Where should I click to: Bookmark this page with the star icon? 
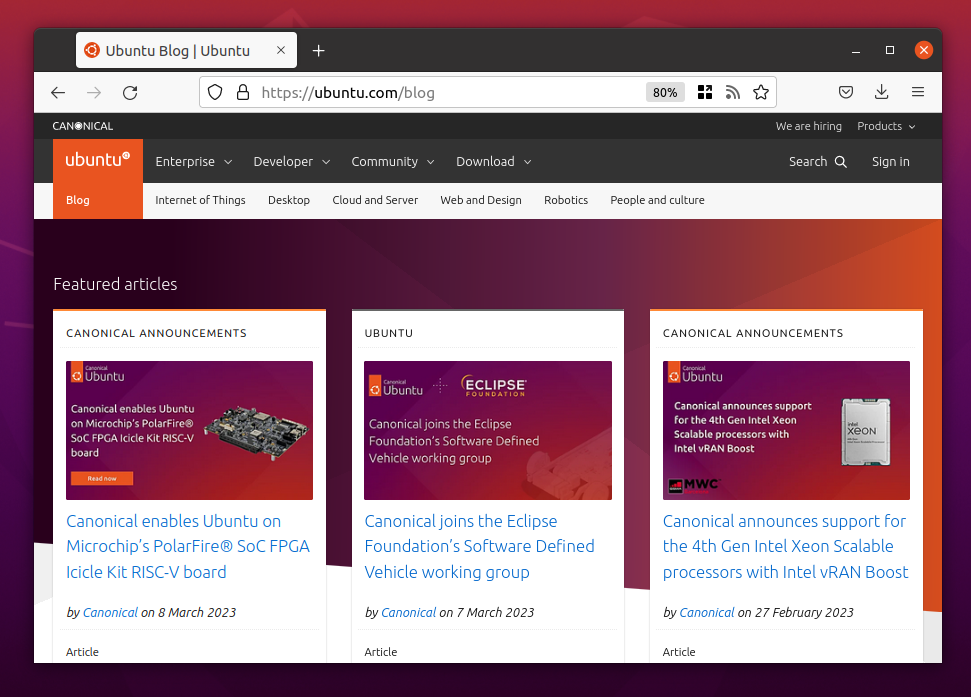761,92
